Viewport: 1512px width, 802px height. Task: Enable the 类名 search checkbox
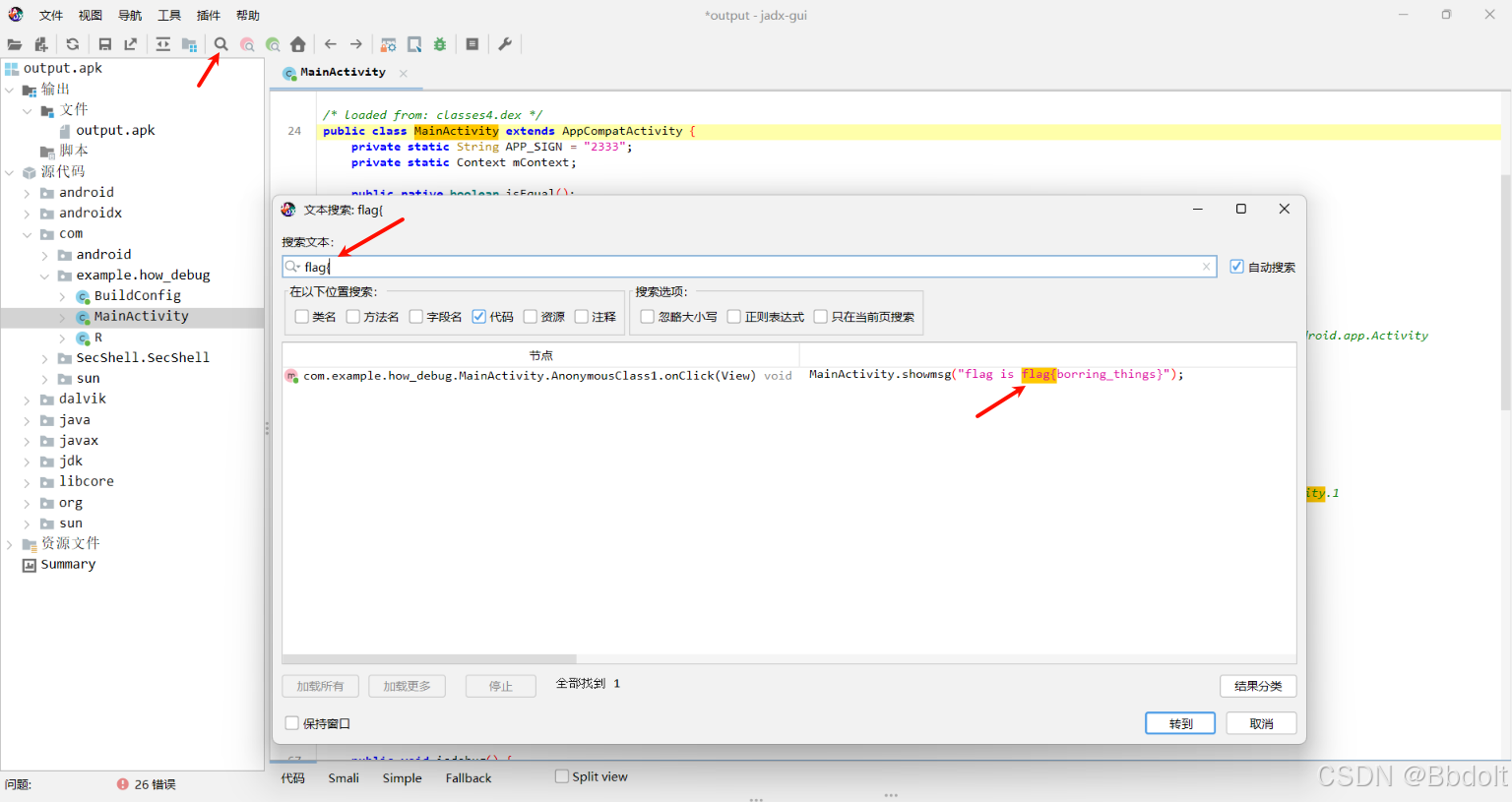302,317
